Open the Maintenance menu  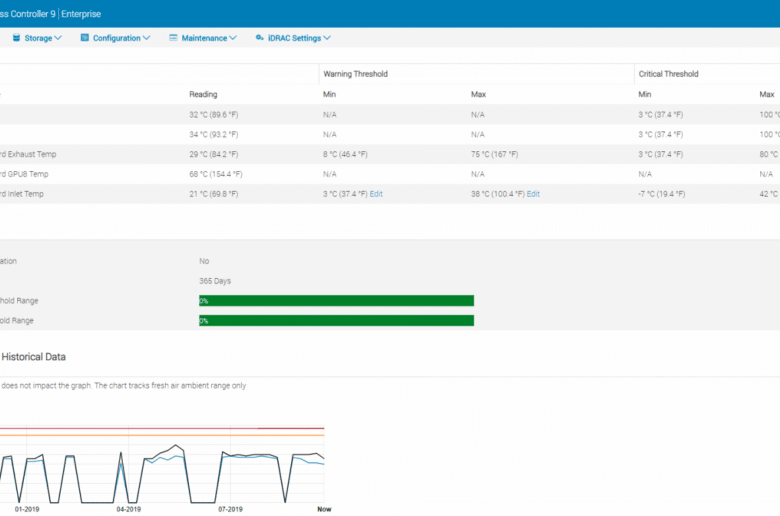point(203,38)
